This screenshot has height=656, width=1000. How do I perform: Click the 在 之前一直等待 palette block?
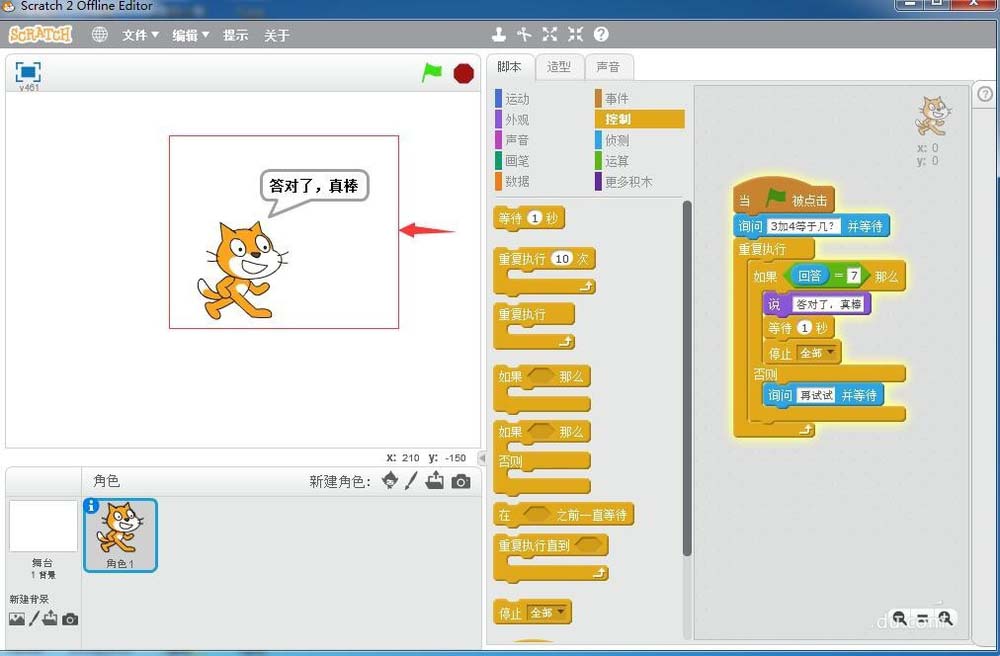click(x=564, y=514)
